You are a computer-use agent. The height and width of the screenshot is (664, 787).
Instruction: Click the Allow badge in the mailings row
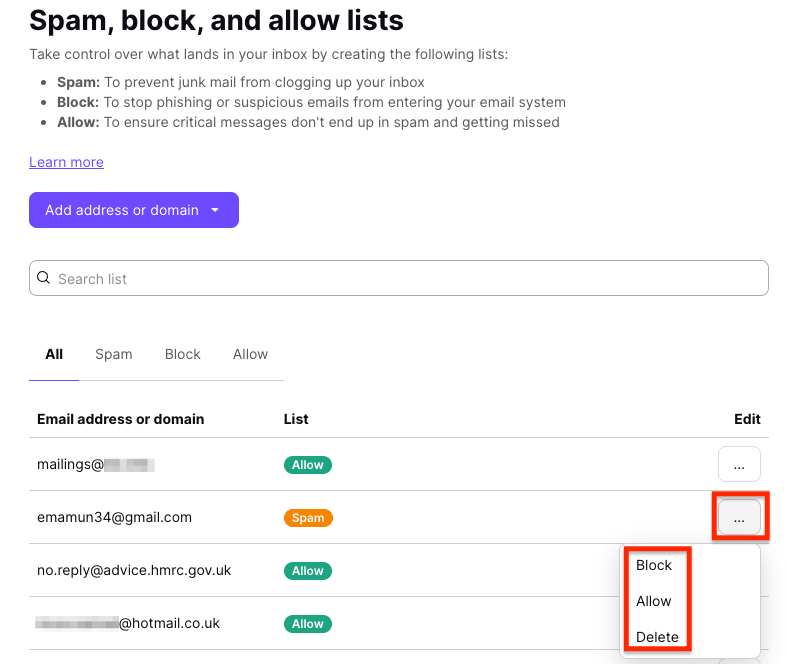coord(308,465)
